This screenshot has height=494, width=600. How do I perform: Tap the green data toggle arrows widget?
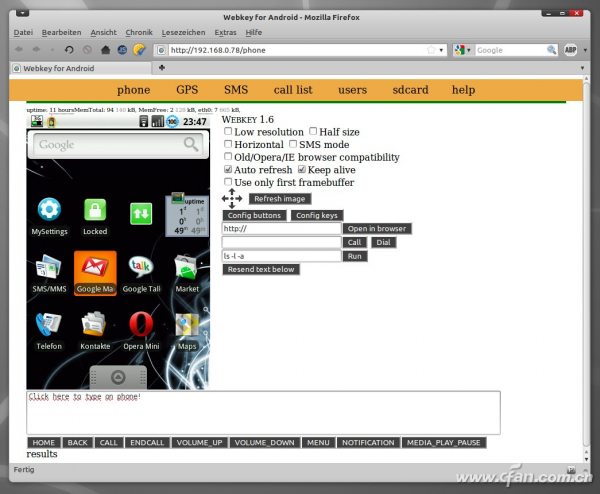pos(141,214)
